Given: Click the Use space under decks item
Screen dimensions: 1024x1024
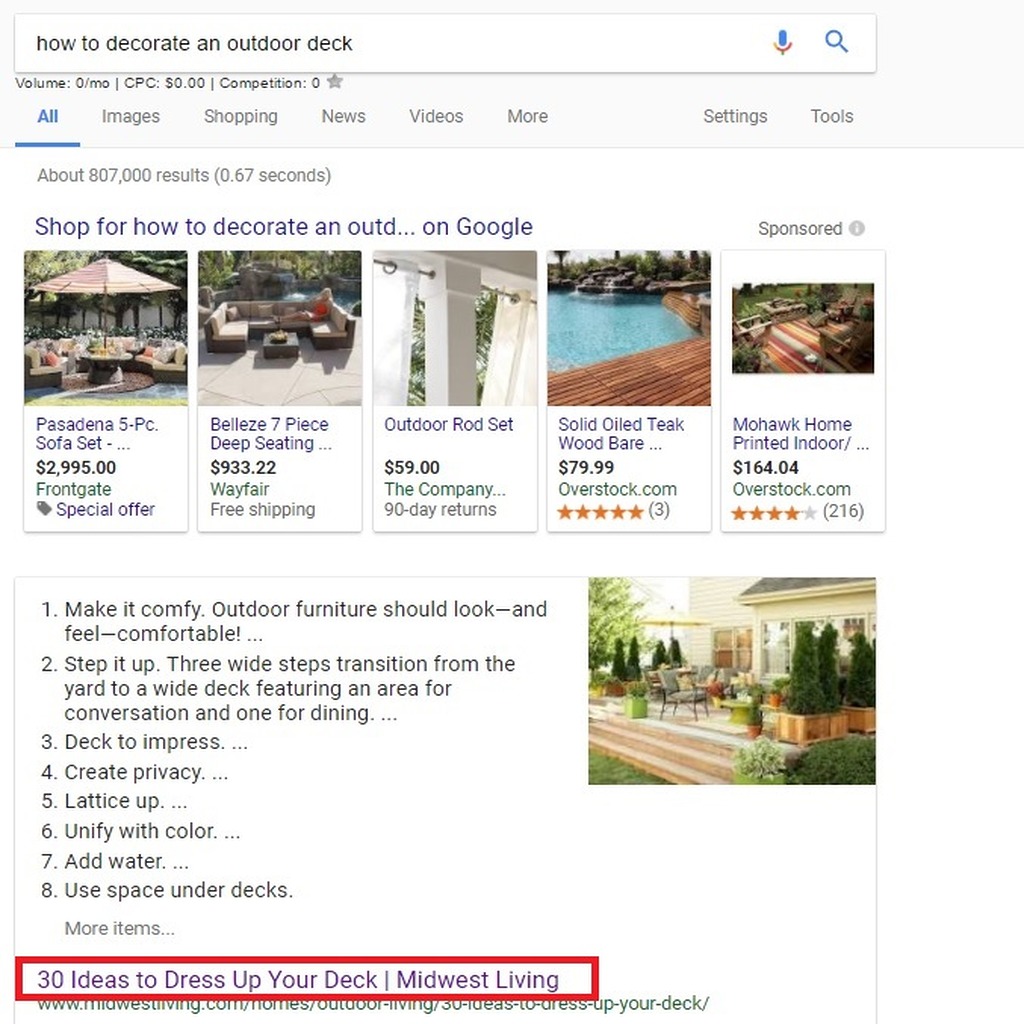Looking at the screenshot, I should pos(167,890).
